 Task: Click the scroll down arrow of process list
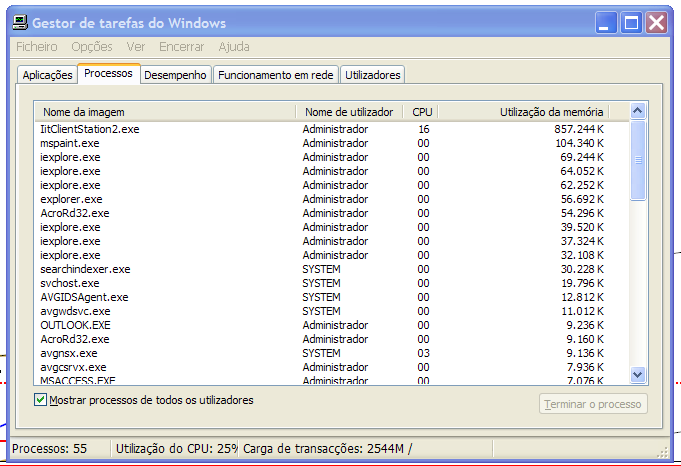click(x=638, y=374)
